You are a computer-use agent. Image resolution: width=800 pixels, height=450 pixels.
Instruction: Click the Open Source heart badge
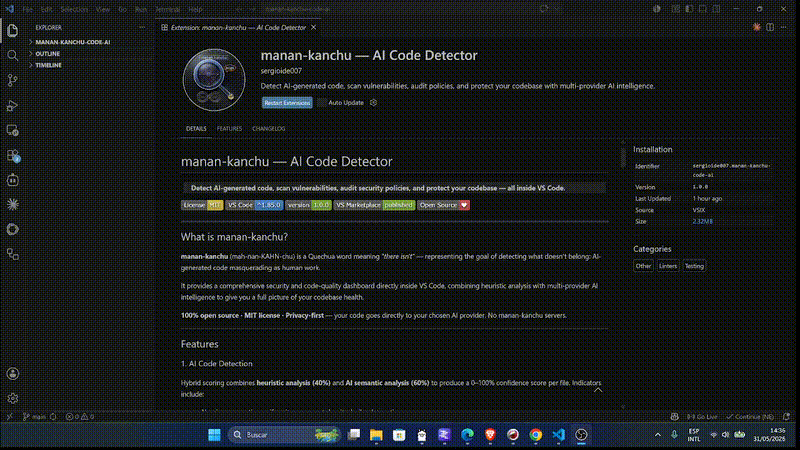(x=443, y=205)
